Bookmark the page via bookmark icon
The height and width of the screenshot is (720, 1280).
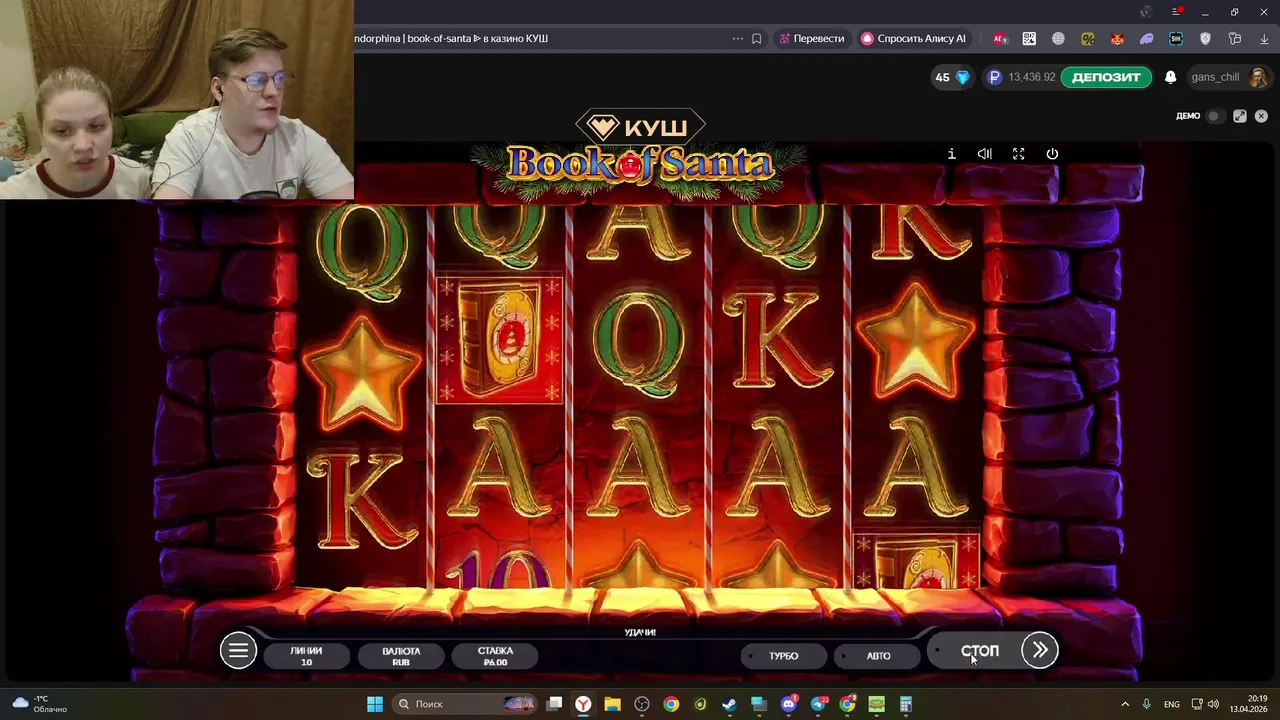tap(757, 38)
